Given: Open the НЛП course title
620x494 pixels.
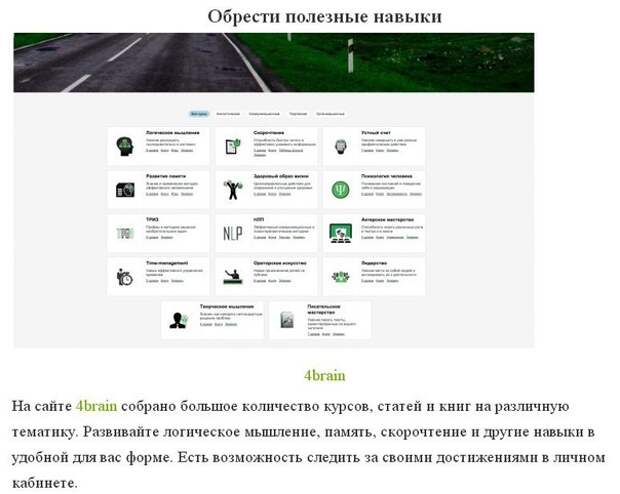Looking at the screenshot, I should tap(259, 220).
